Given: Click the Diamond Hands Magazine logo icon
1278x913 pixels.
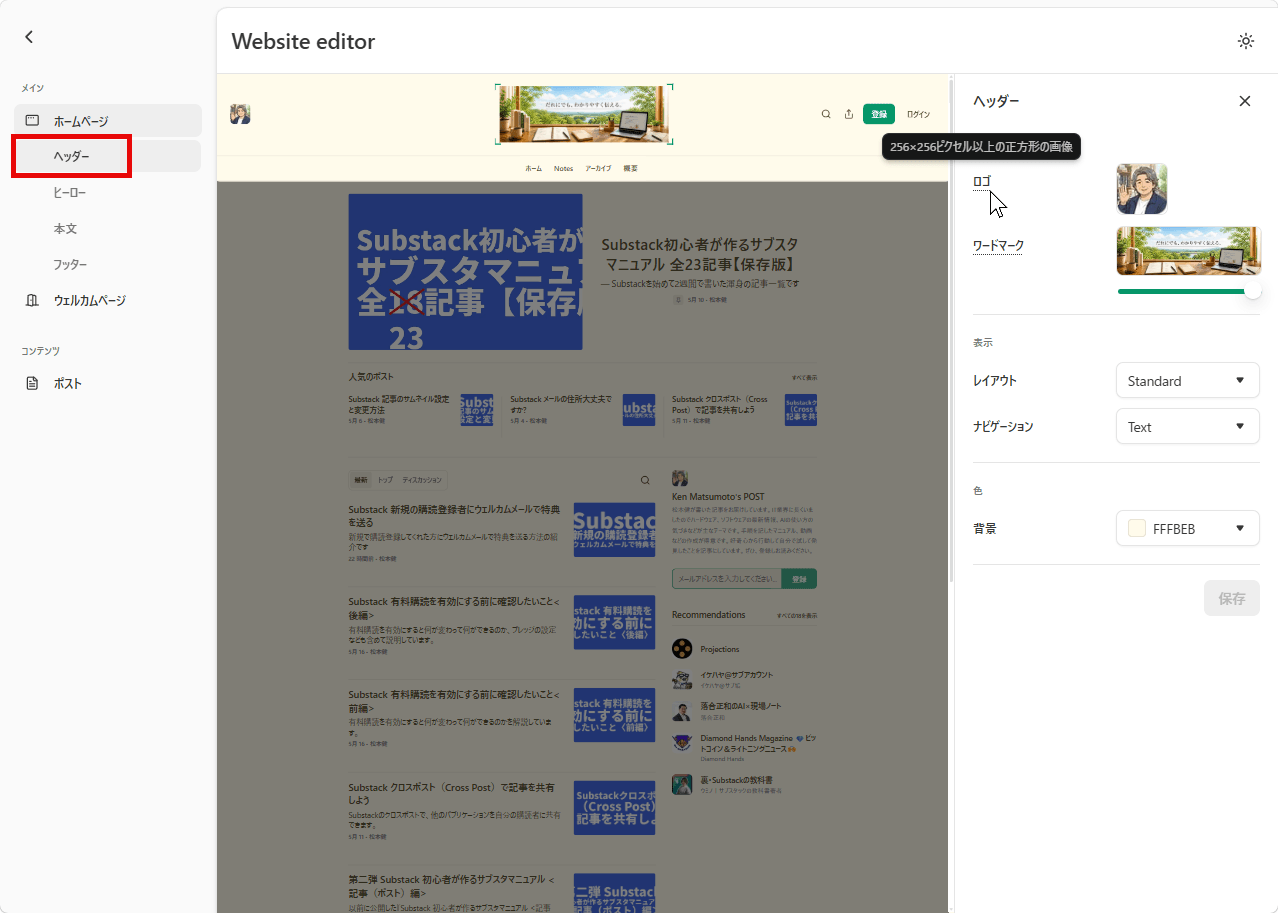Looking at the screenshot, I should pos(682,743).
